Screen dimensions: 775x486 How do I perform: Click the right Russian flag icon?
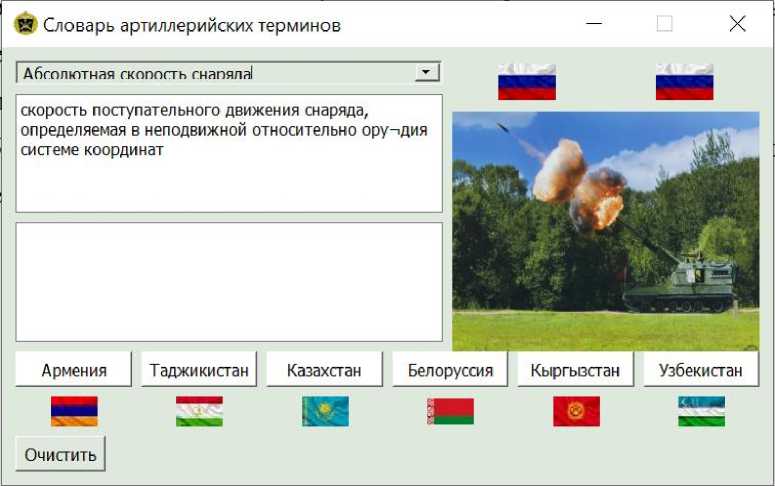click(x=685, y=82)
